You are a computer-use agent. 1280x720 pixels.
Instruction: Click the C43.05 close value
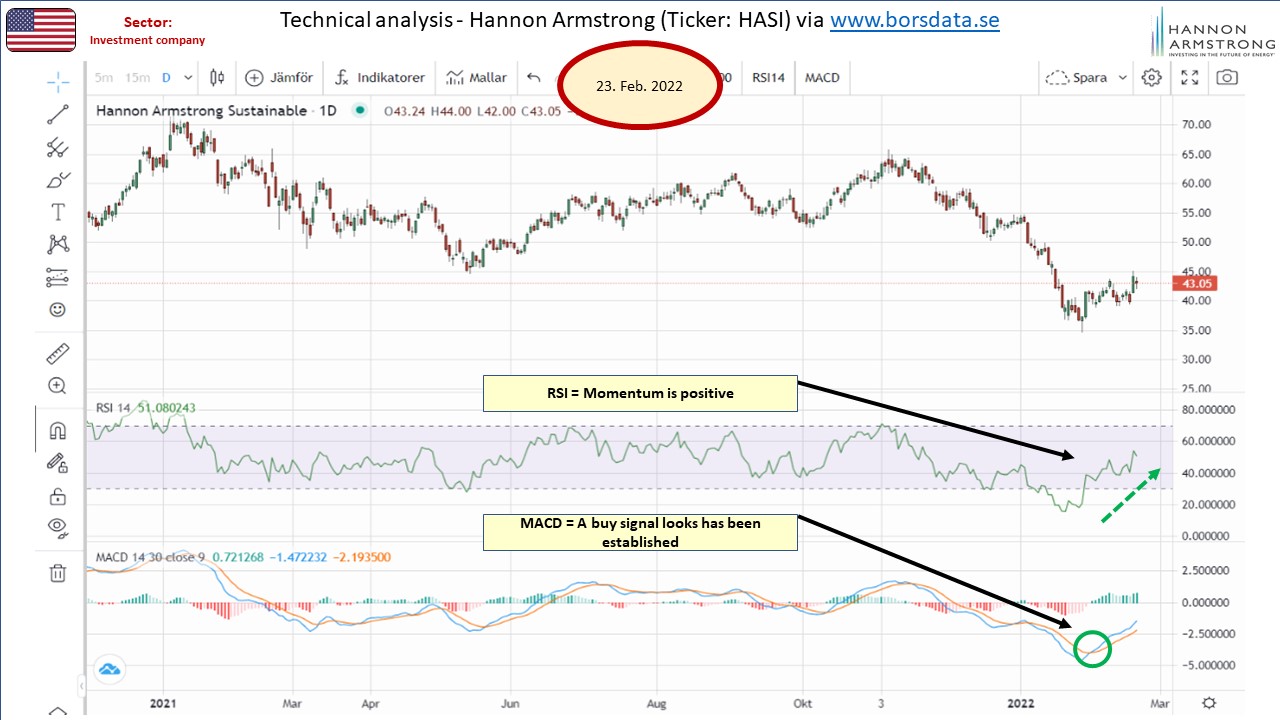click(542, 111)
